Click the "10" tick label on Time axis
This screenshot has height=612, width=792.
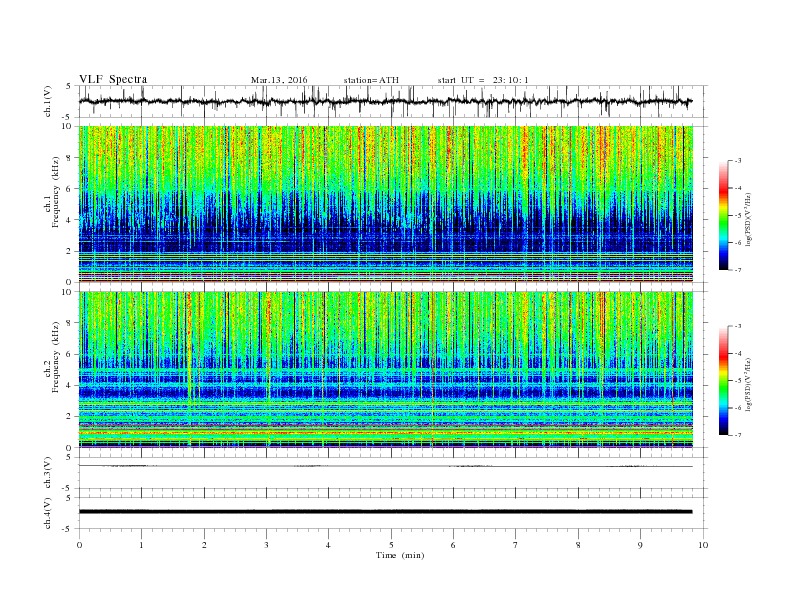pyautogui.click(x=703, y=545)
